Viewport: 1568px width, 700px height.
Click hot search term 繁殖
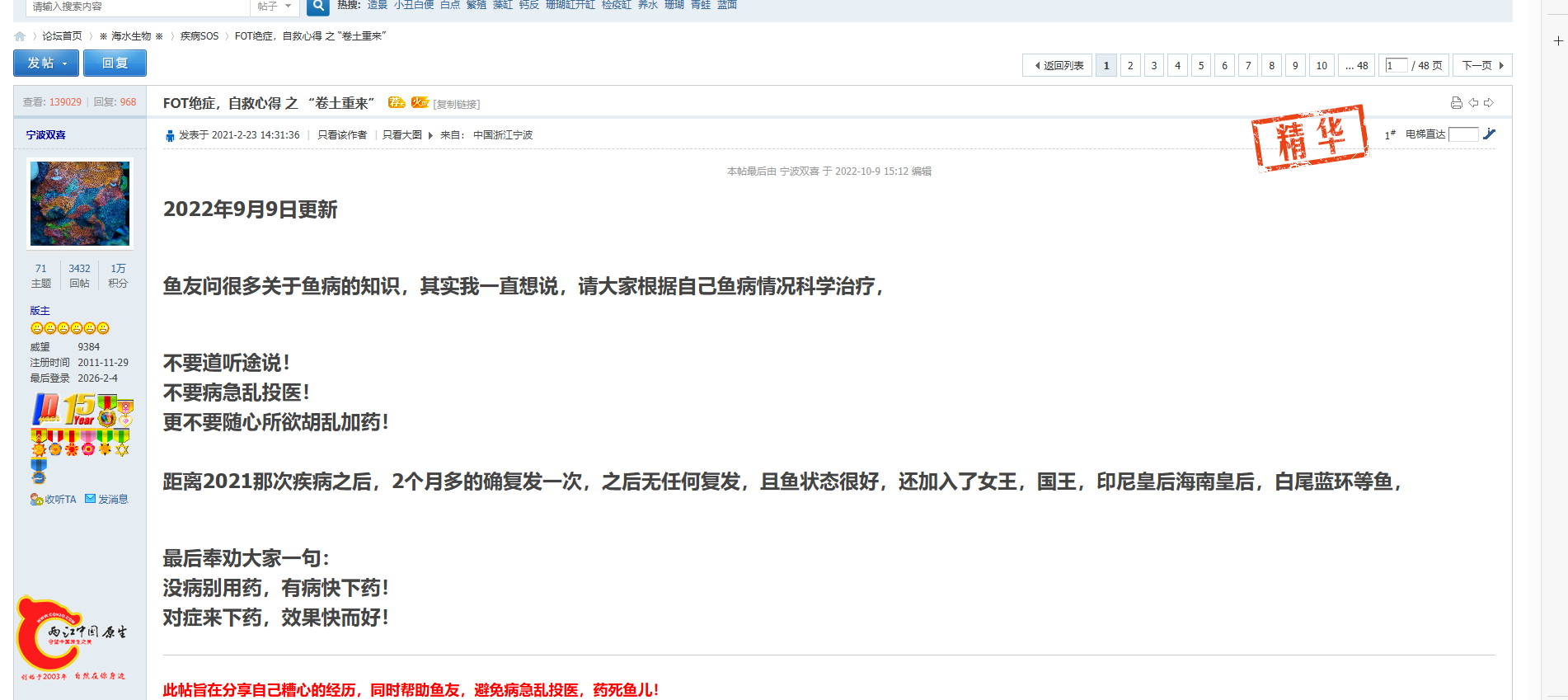click(477, 5)
